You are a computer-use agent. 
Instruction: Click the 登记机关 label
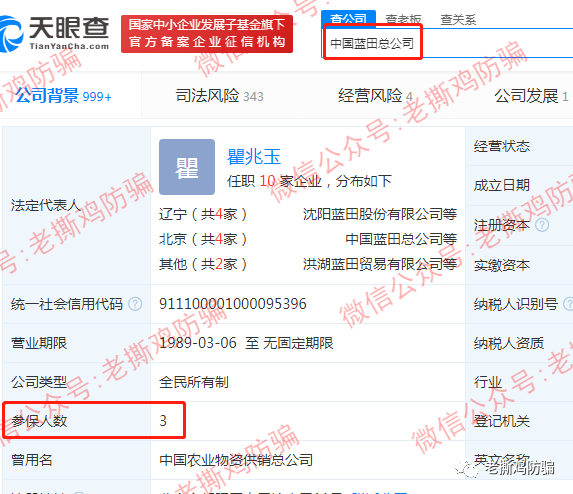click(x=502, y=421)
